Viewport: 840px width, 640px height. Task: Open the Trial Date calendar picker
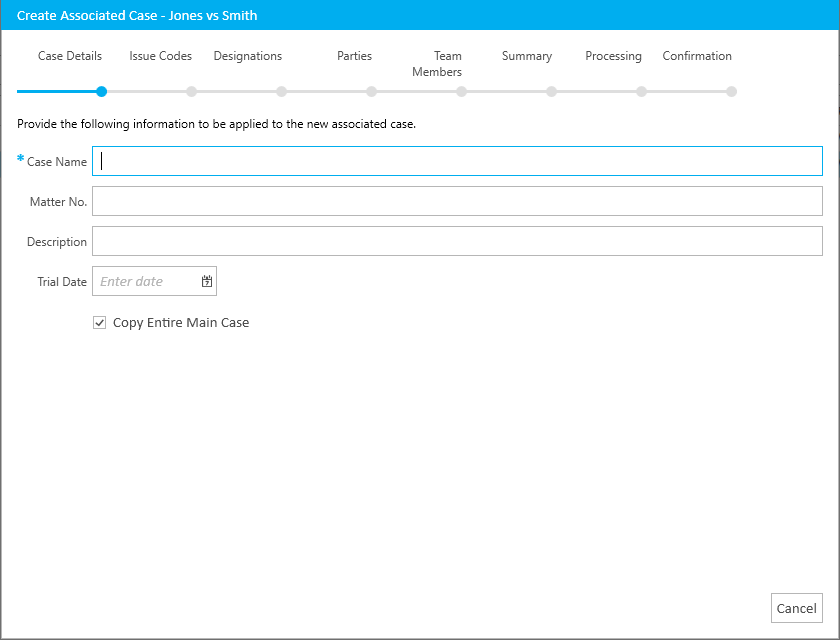(207, 281)
